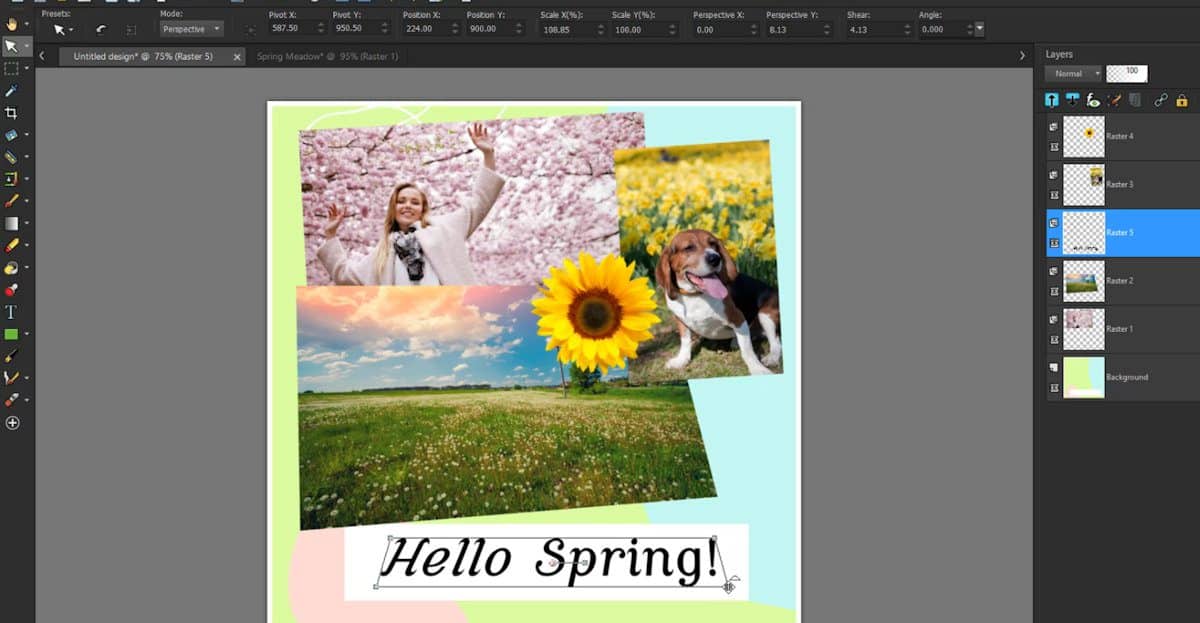The height and width of the screenshot is (623, 1200).
Task: Select the Pick tool in the toolbar
Action: tap(13, 45)
